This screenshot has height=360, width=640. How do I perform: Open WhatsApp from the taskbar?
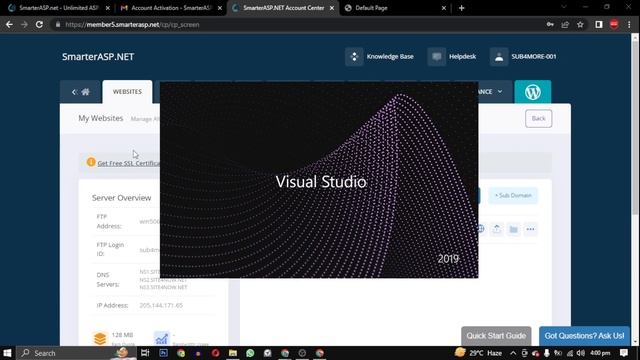(x=250, y=353)
